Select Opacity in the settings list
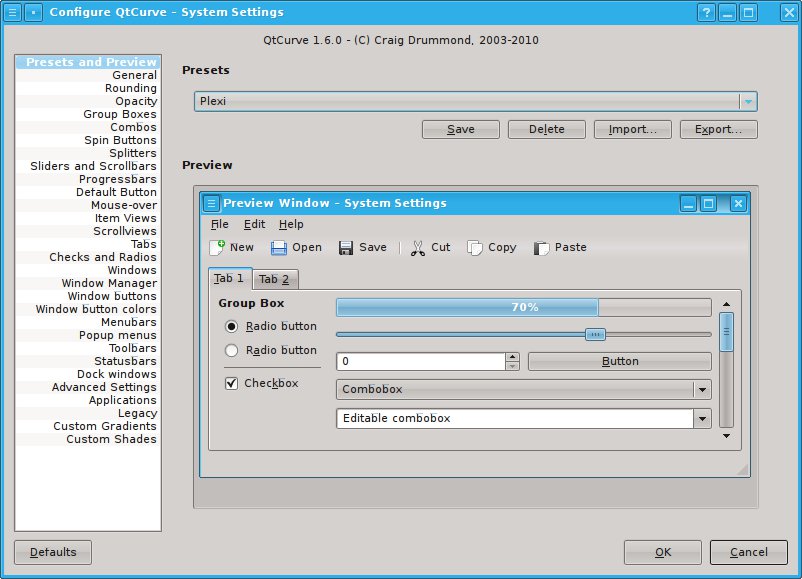This screenshot has height=579, width=802. click(87, 101)
